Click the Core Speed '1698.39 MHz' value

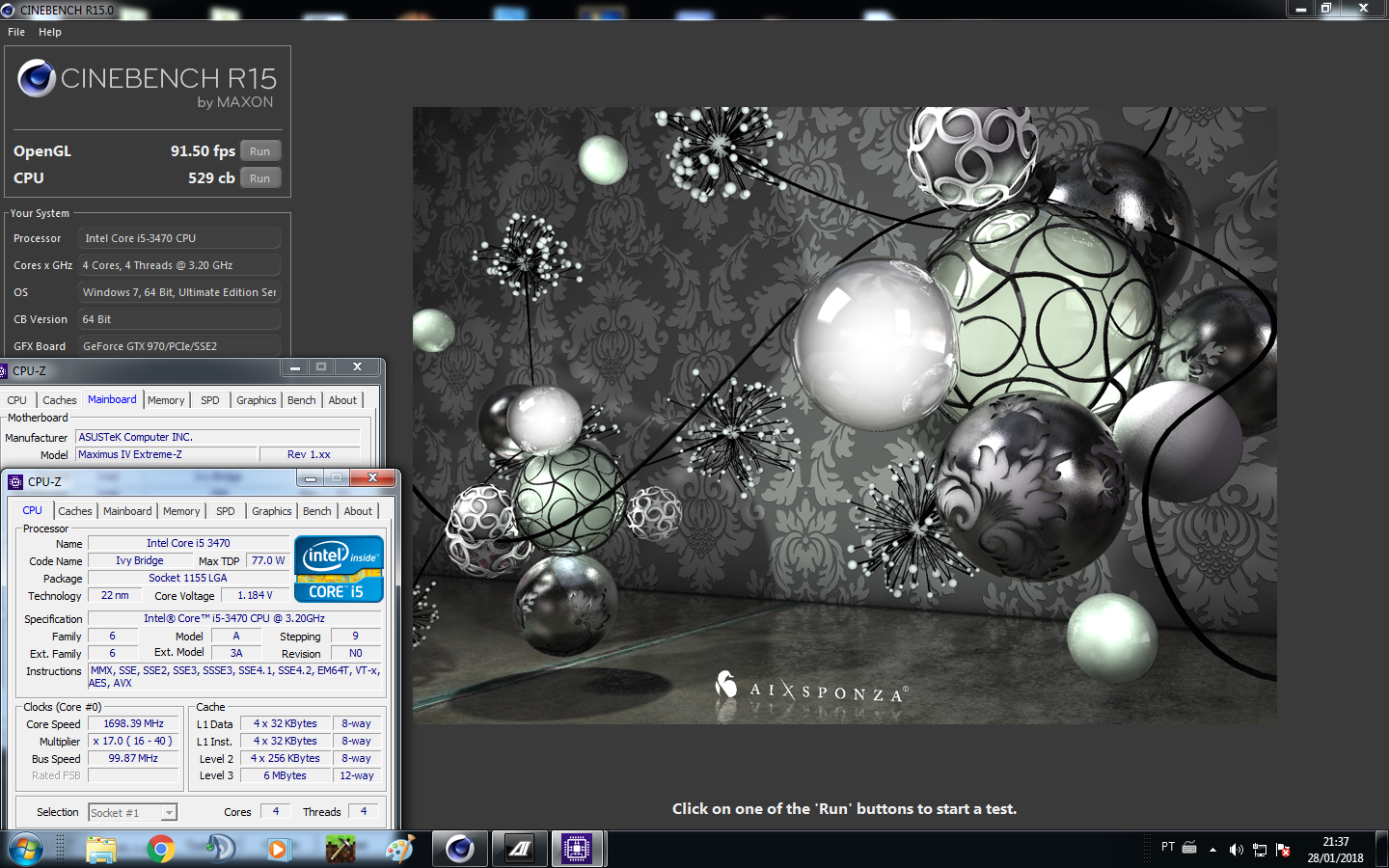coord(134,723)
